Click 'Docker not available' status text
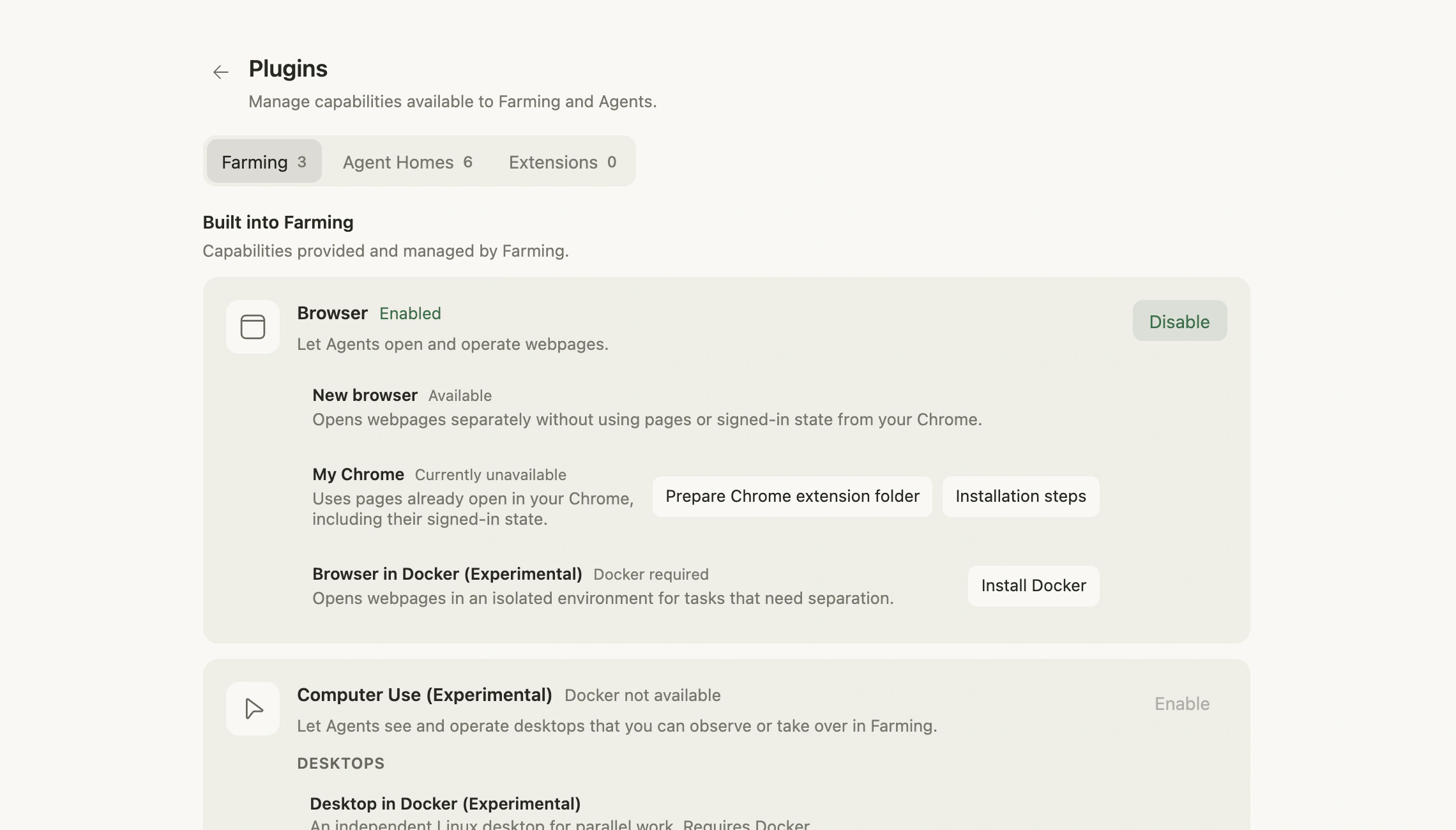The width and height of the screenshot is (1456, 830). [642, 695]
